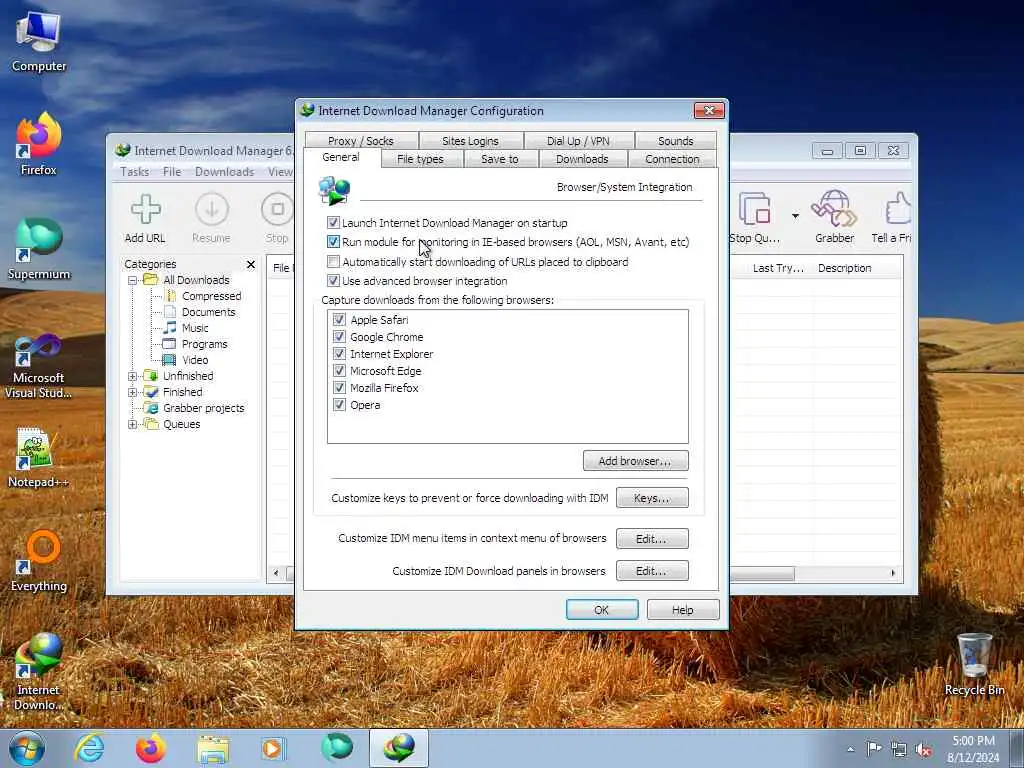Click the volume muted tray icon
This screenshot has height=768, width=1024.
pyautogui.click(x=923, y=750)
